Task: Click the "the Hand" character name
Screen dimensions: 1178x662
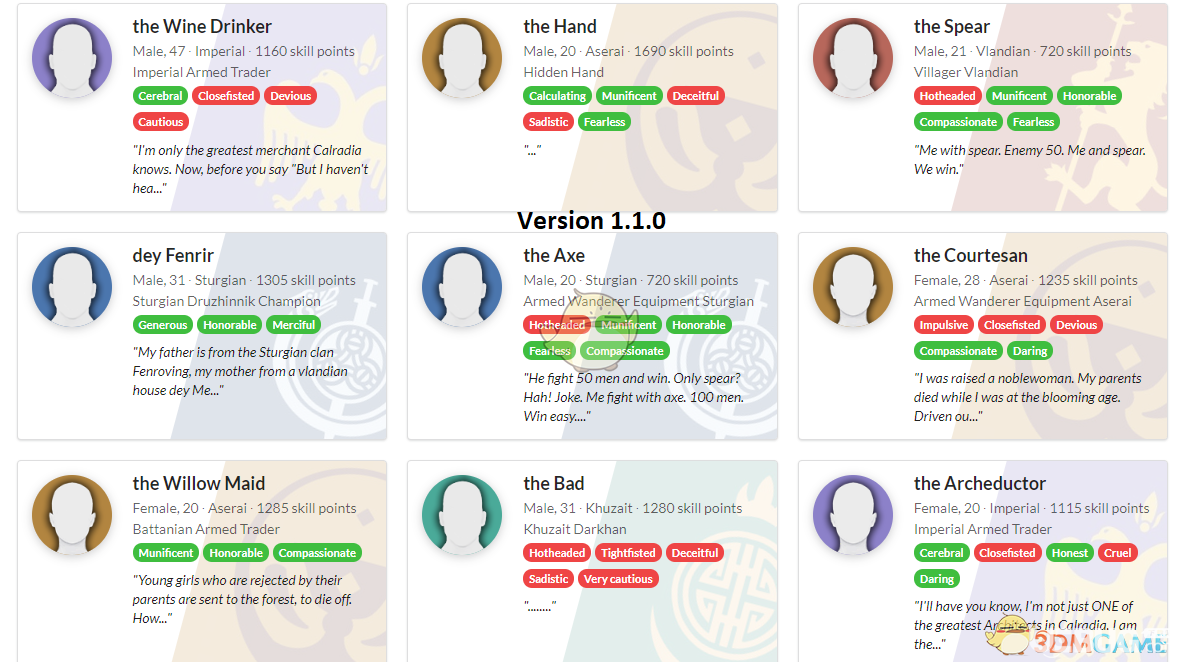Action: click(560, 27)
